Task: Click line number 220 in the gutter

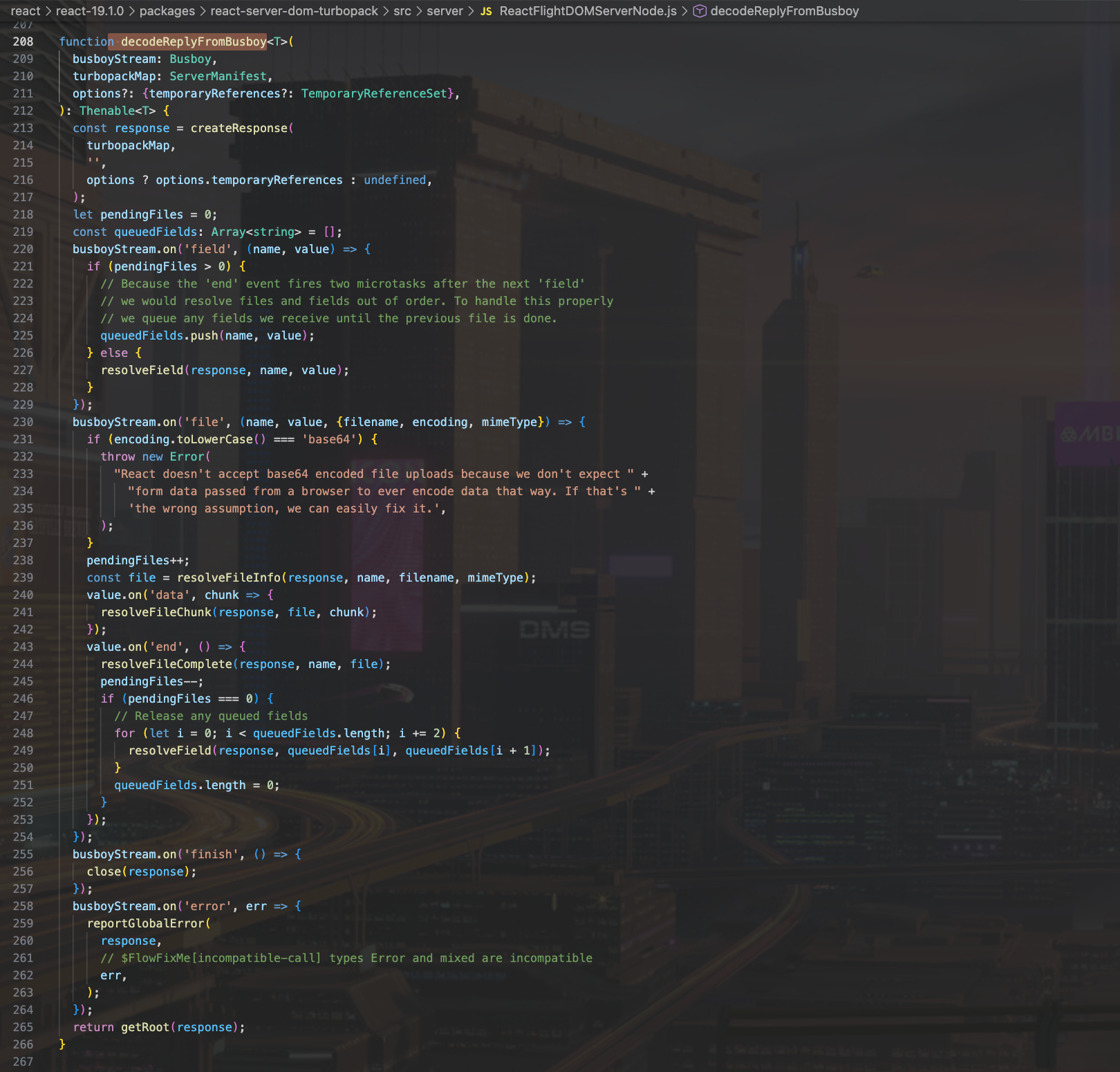Action: [23, 249]
